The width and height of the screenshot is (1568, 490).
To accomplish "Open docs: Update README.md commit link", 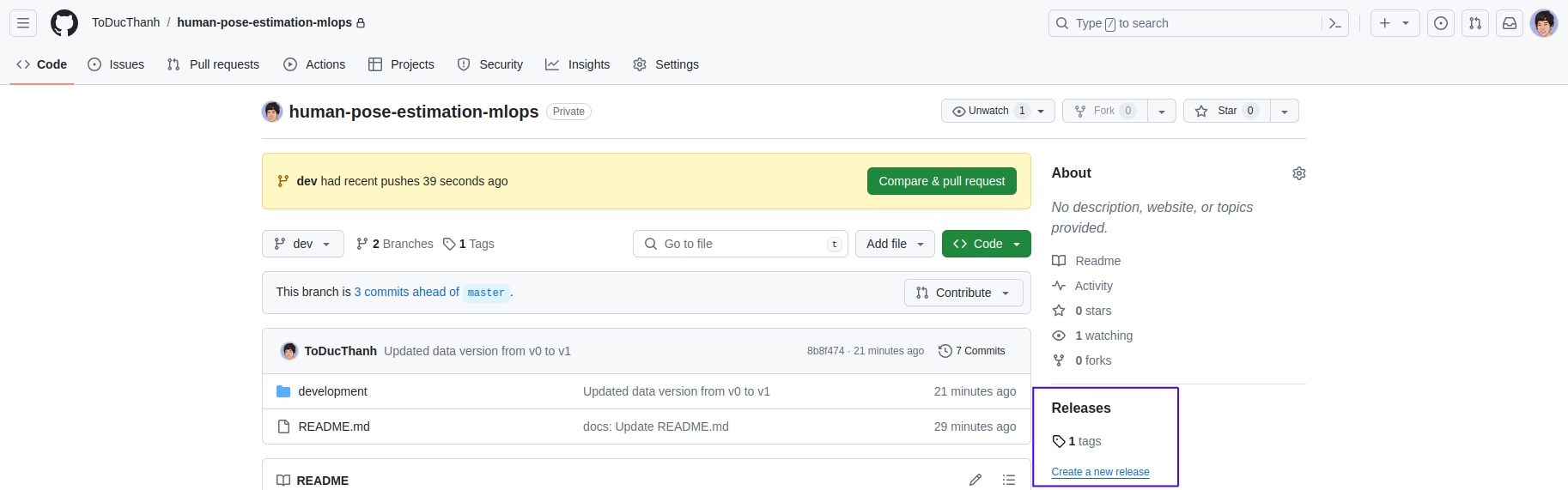I will (x=656, y=426).
